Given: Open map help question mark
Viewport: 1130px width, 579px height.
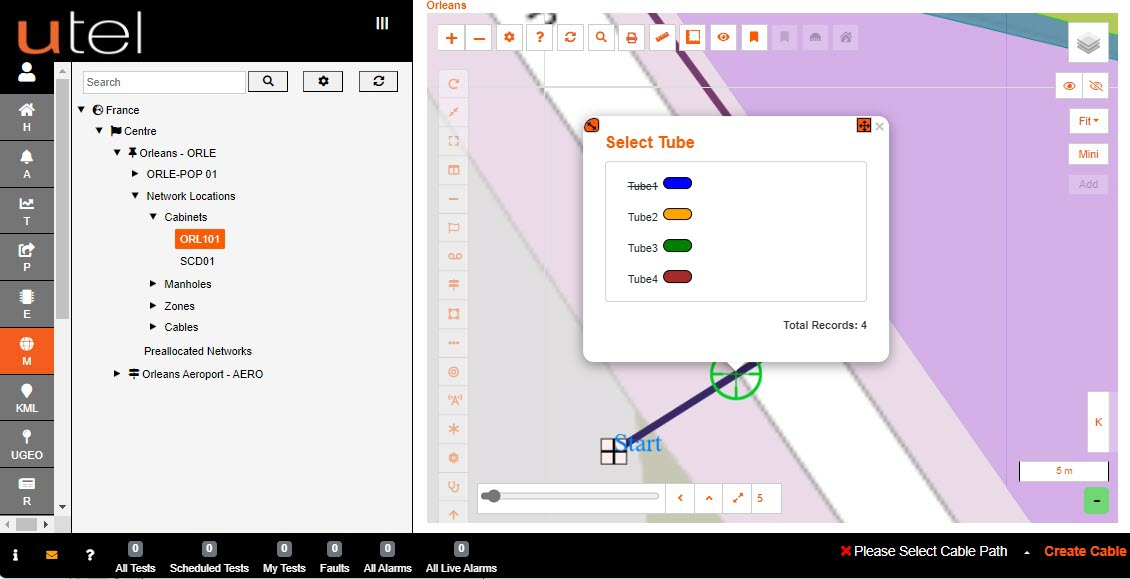Looking at the screenshot, I should 540,37.
